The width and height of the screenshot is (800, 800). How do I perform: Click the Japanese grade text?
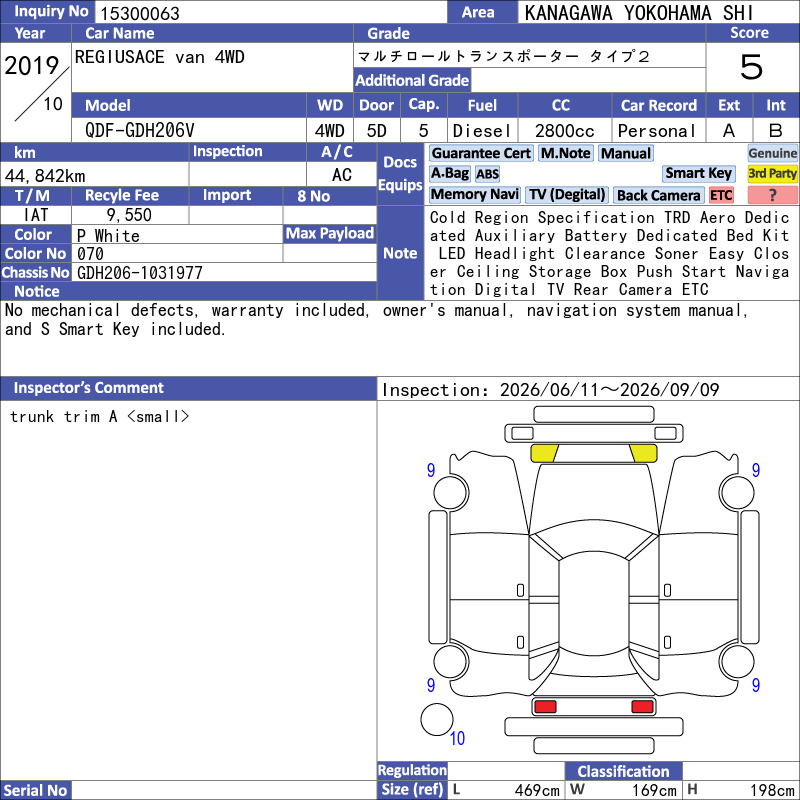(x=503, y=56)
